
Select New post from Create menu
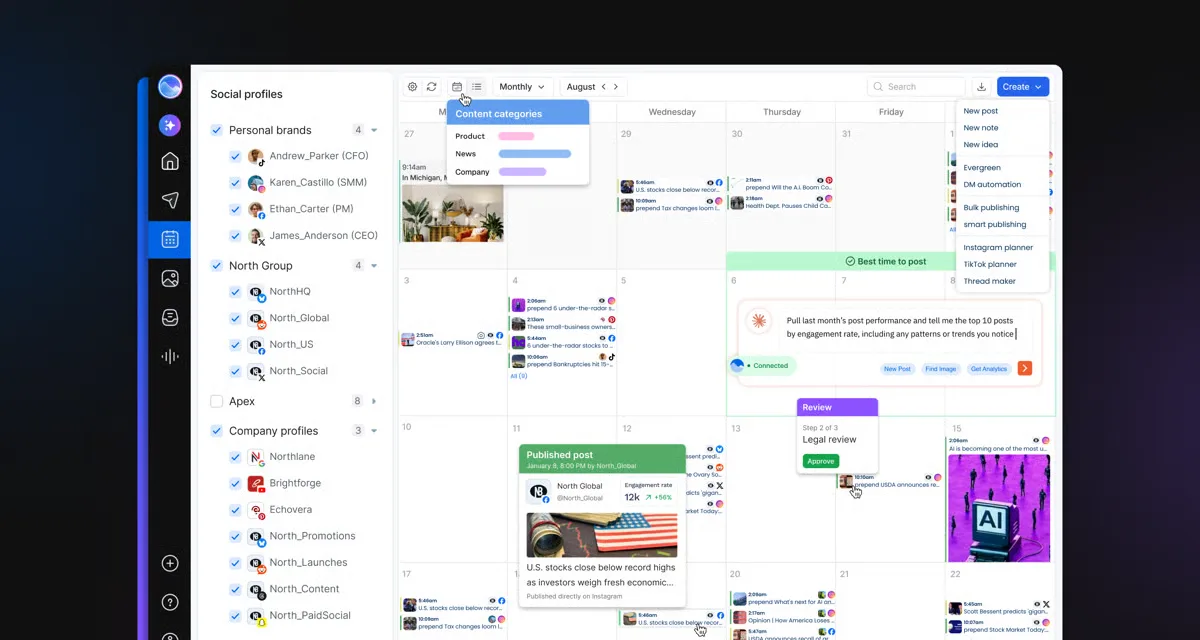click(x=981, y=111)
